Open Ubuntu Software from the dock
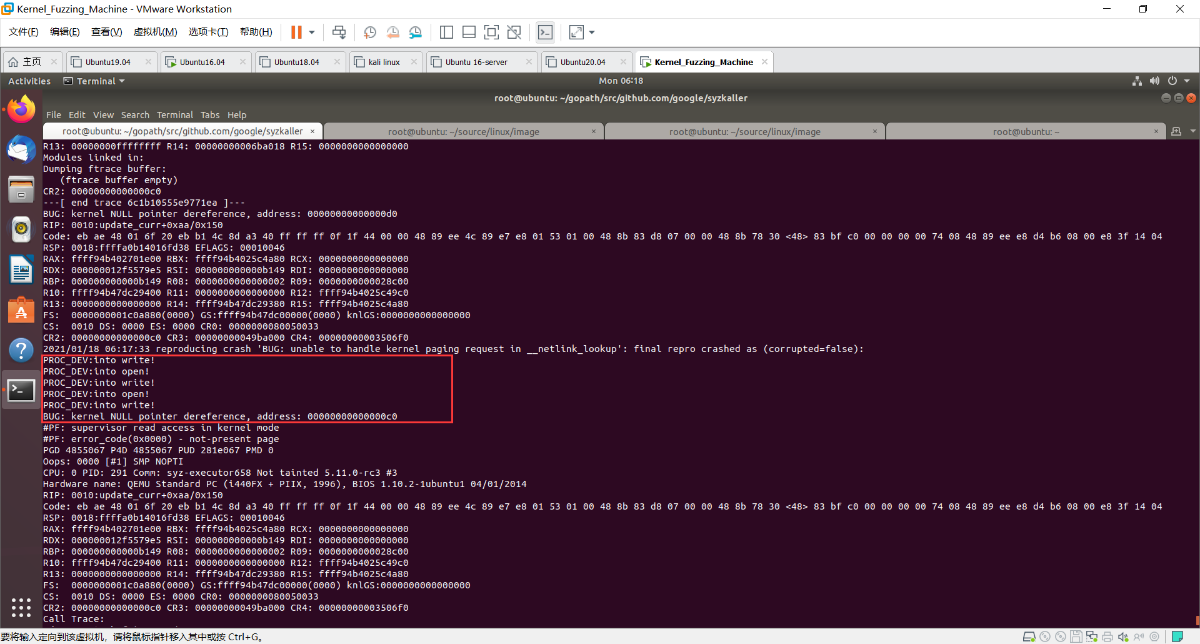 [x=21, y=310]
